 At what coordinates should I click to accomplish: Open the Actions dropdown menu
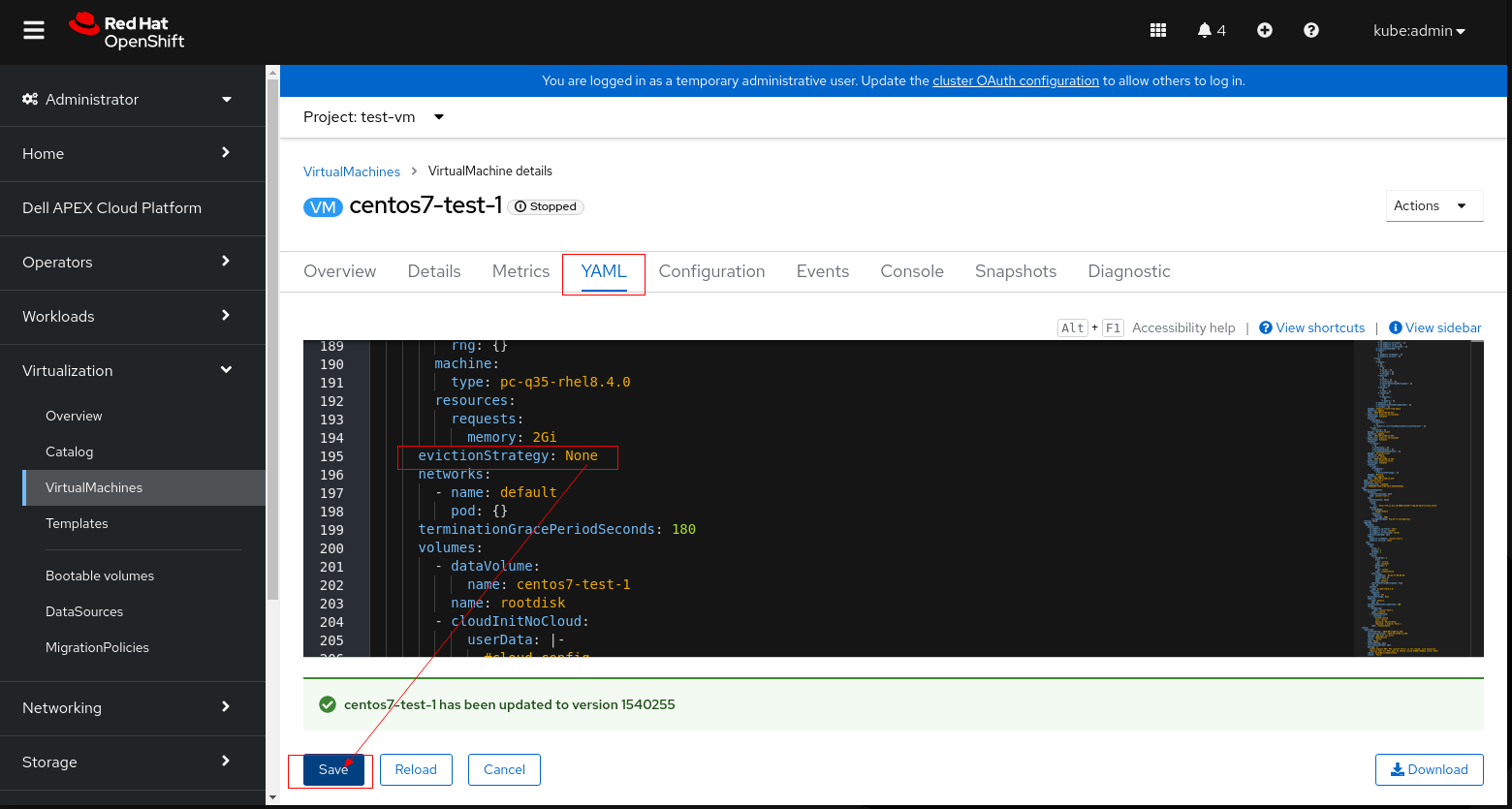1433,205
